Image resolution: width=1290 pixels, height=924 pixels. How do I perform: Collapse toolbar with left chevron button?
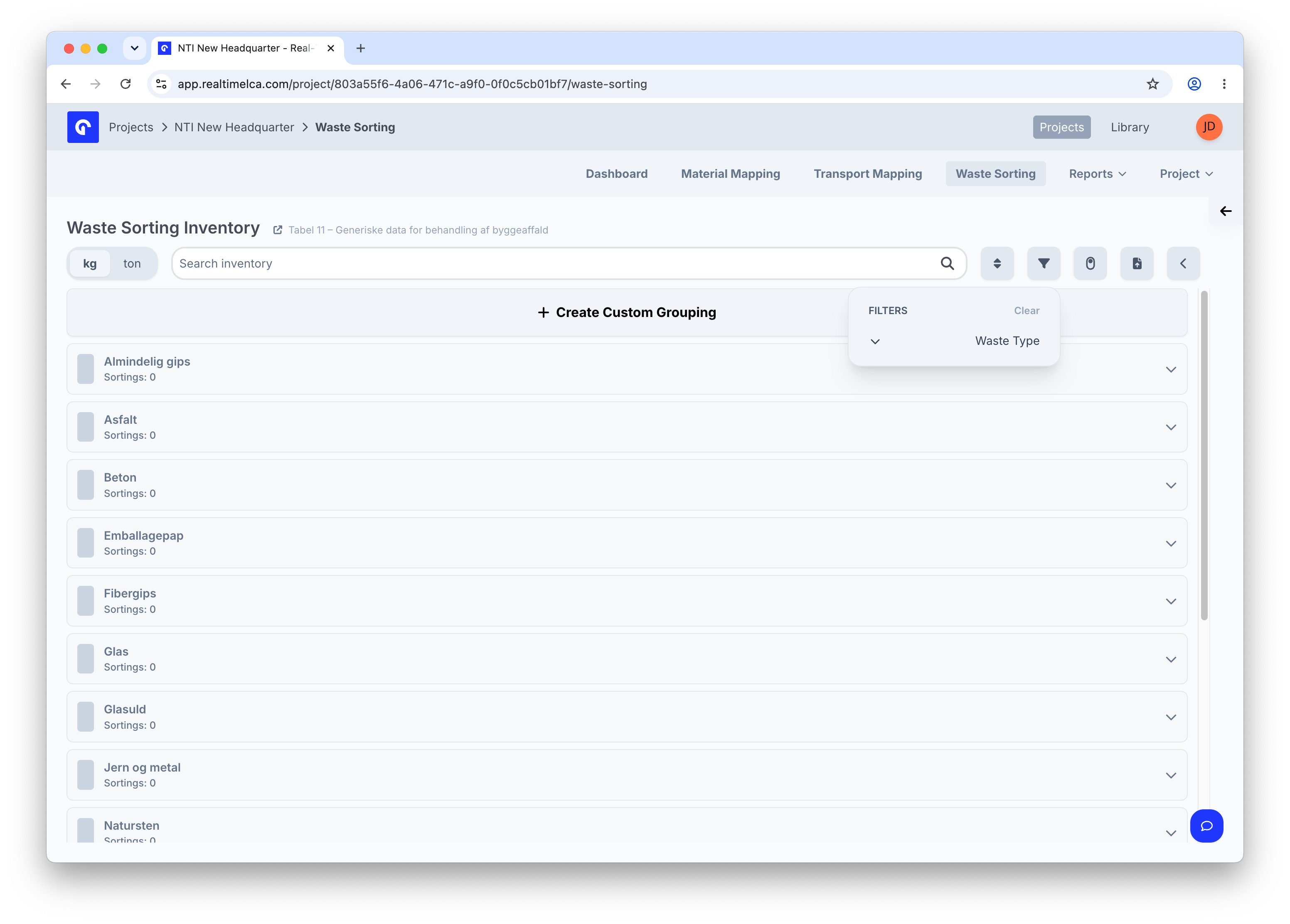tap(1184, 263)
